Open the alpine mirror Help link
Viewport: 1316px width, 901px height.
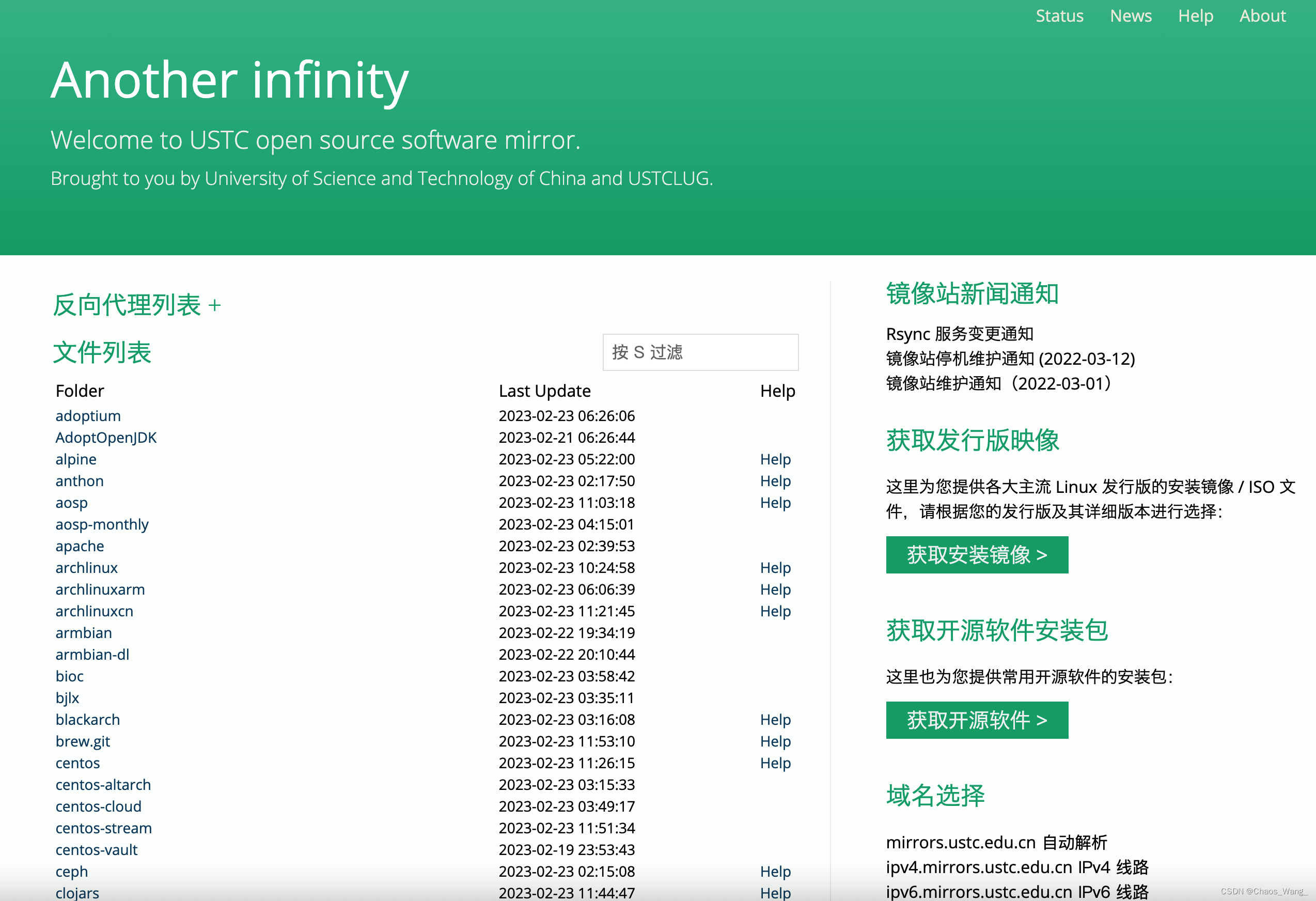[775, 459]
